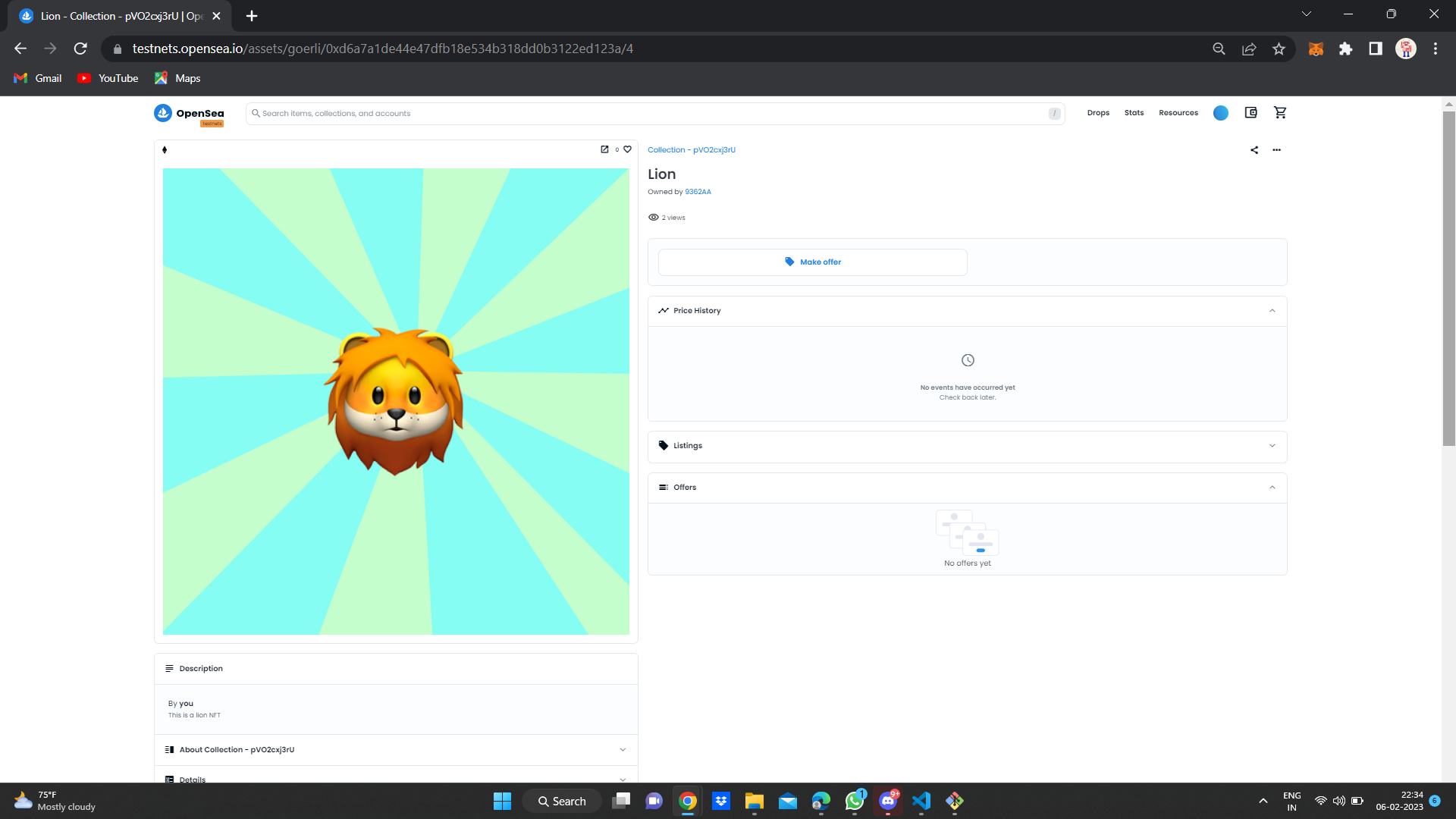The width and height of the screenshot is (1456, 819).
Task: Open a new browser tab
Action: [252, 16]
